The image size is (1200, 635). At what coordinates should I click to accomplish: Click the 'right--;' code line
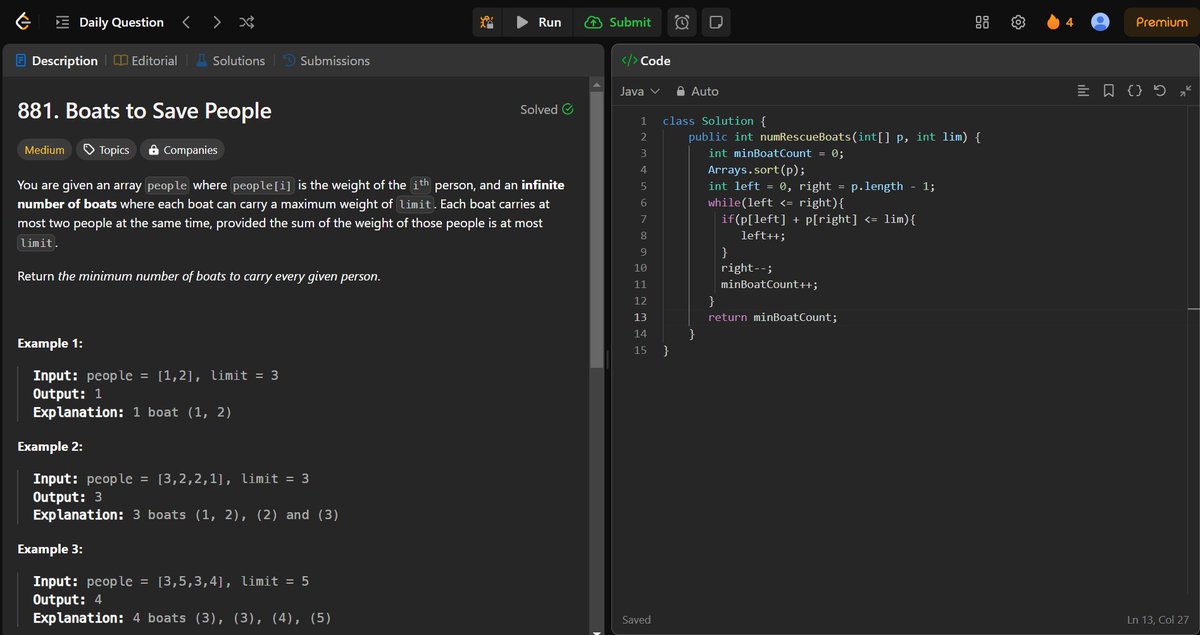(747, 268)
